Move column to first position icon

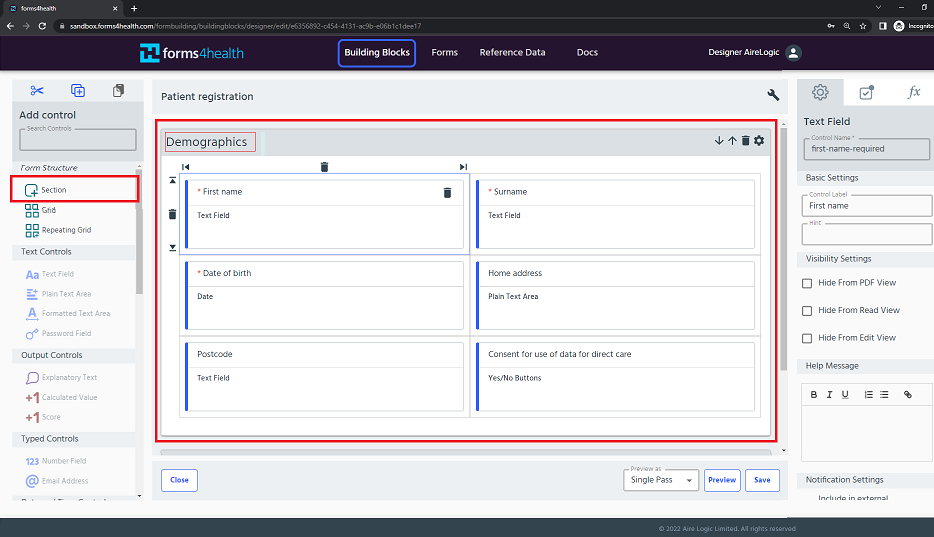(x=185, y=167)
